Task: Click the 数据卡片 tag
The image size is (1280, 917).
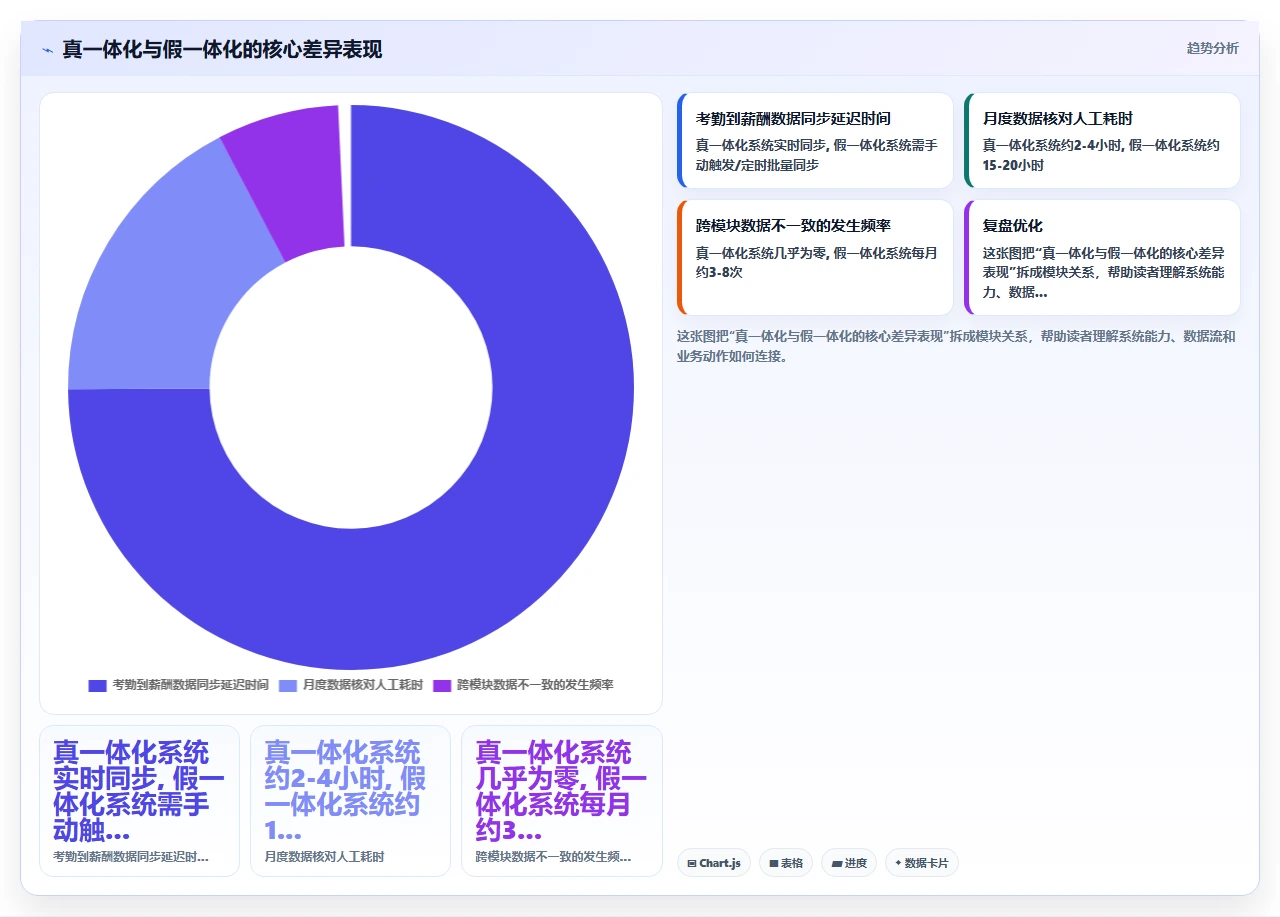Action: [x=921, y=863]
